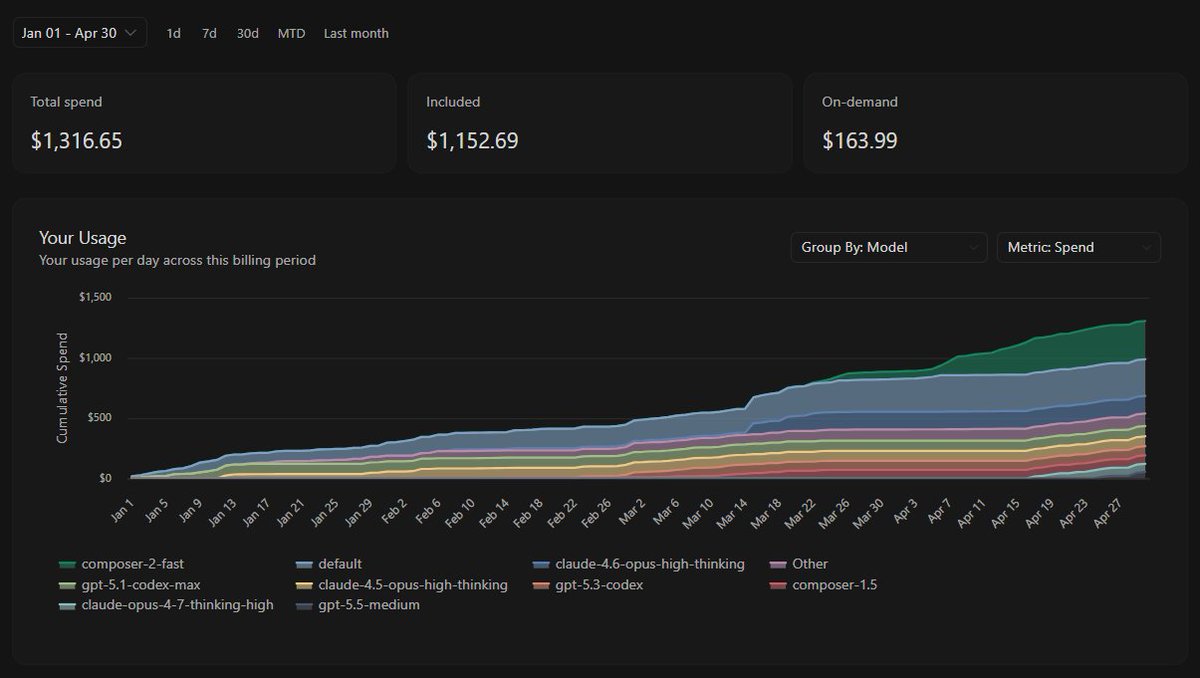Viewport: 1200px width, 678px height.
Task: Select the 30d time range
Action: 248,33
